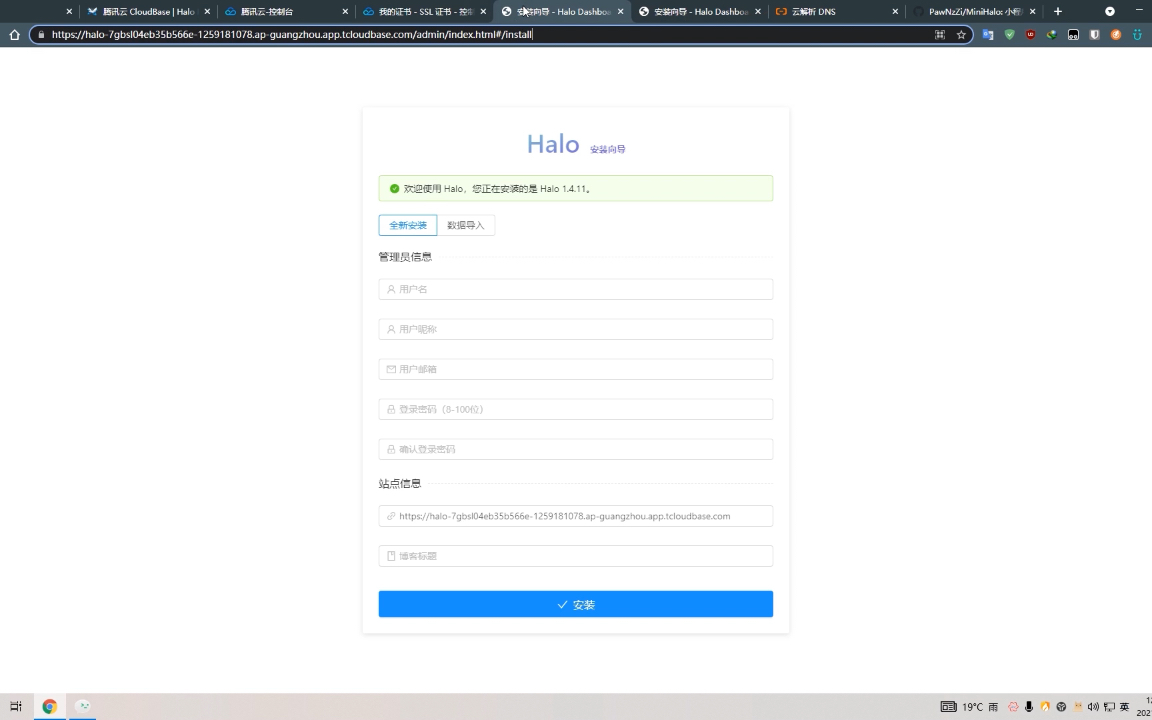This screenshot has width=1152, height=720.
Task: Click the Chrome icon on the taskbar
Action: [x=49, y=706]
